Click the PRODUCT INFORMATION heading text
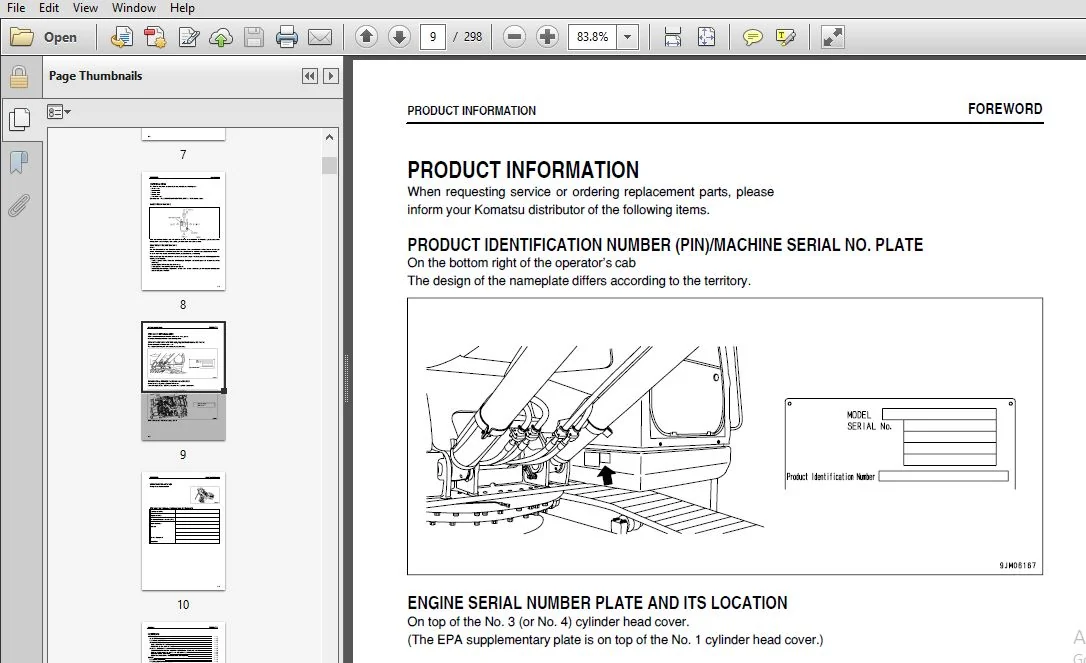 pyautogui.click(x=523, y=170)
